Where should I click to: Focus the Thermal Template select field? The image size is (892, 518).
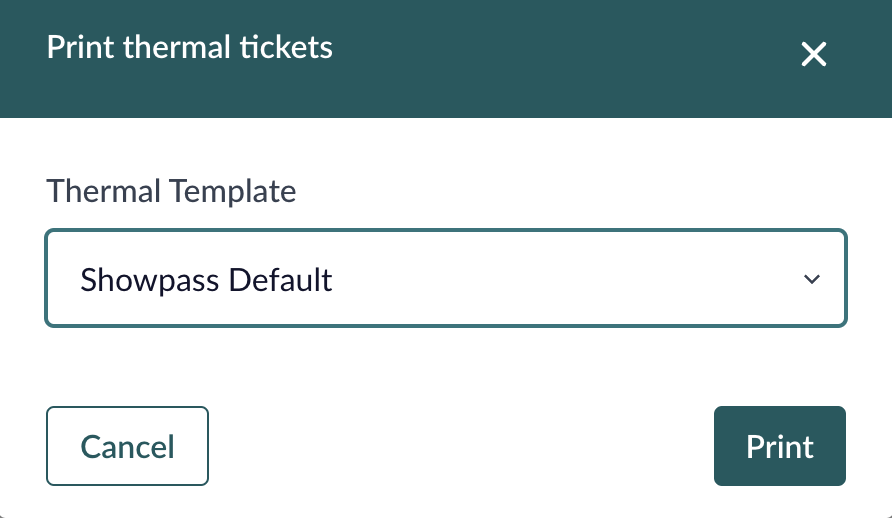point(446,278)
